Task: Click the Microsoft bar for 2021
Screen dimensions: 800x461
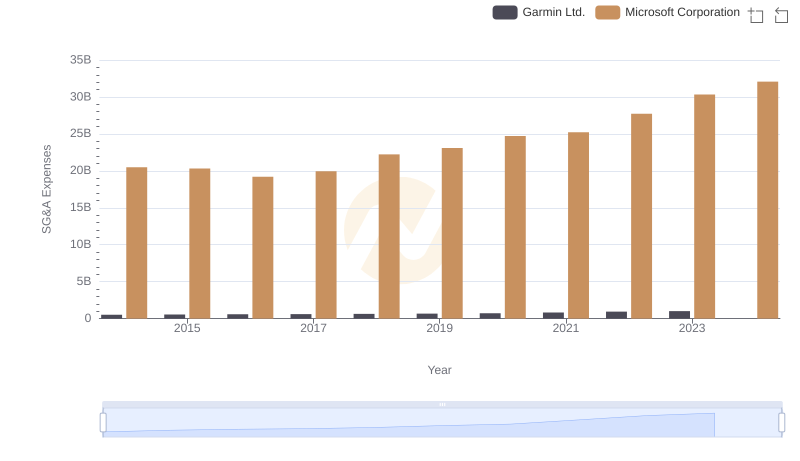Action: pyautogui.click(x=578, y=225)
